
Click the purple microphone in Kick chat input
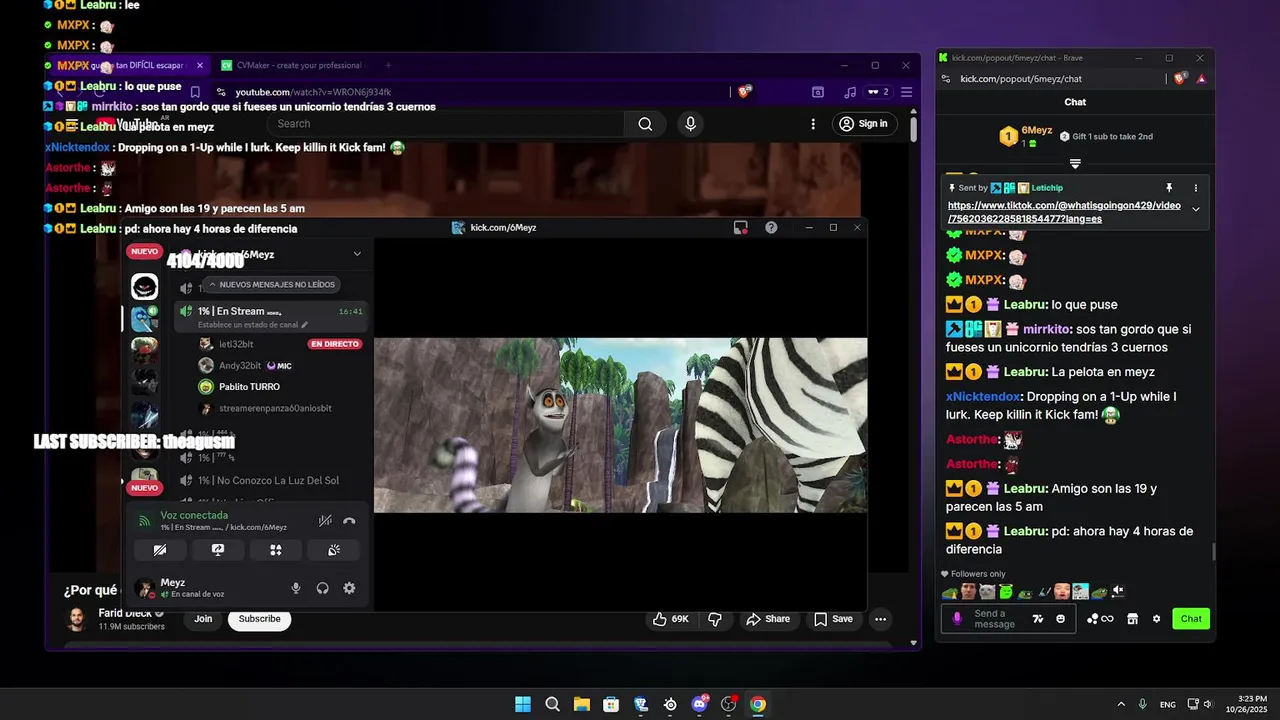pyautogui.click(x=957, y=619)
